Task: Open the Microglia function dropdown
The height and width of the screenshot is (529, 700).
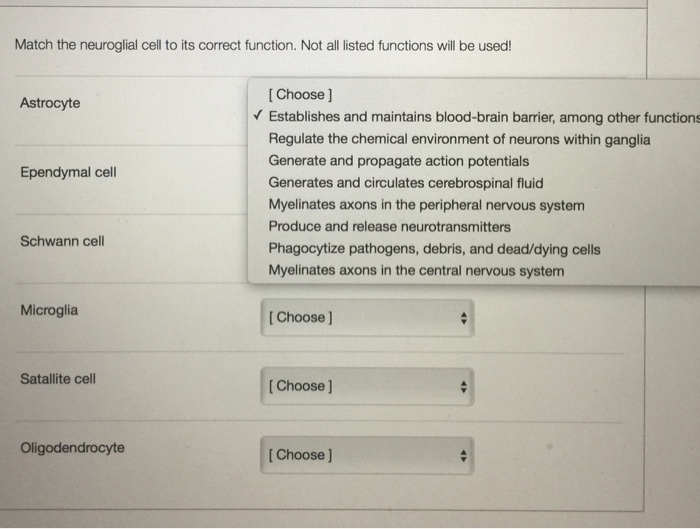Action: 366,318
